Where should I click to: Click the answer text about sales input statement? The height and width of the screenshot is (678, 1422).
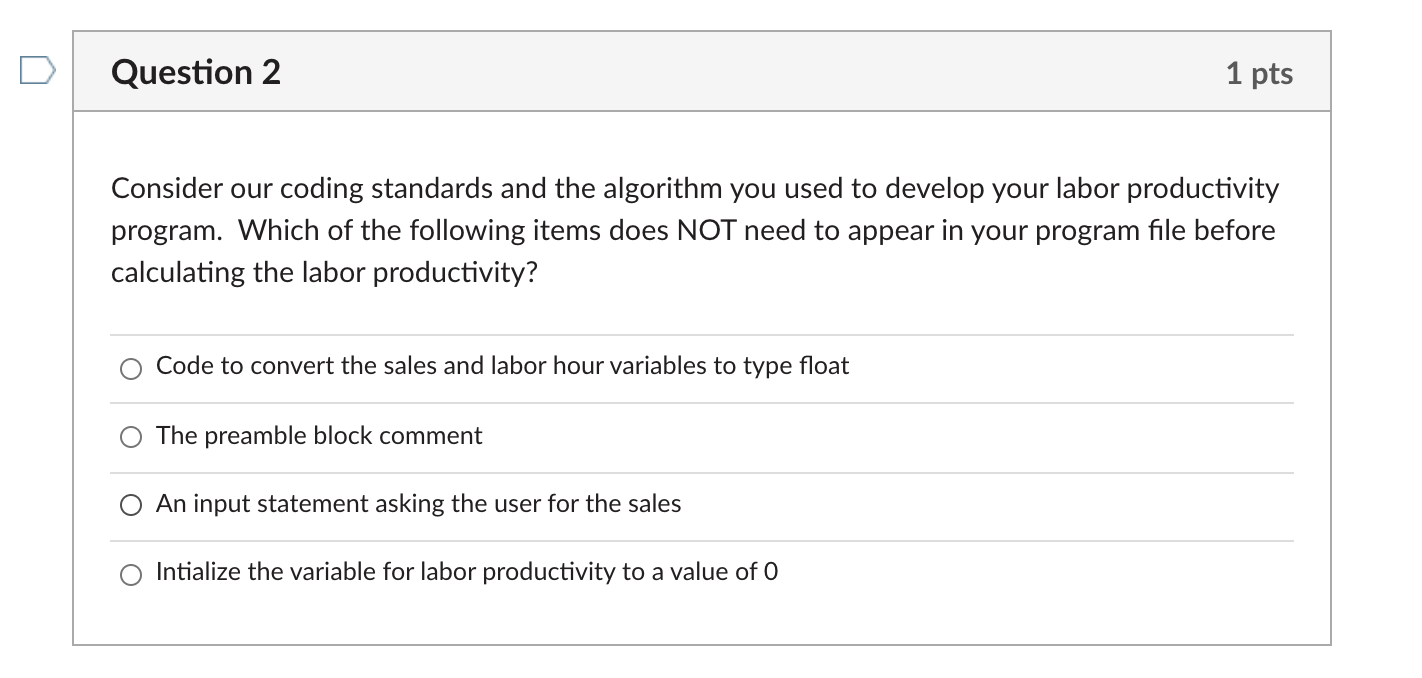(x=418, y=505)
